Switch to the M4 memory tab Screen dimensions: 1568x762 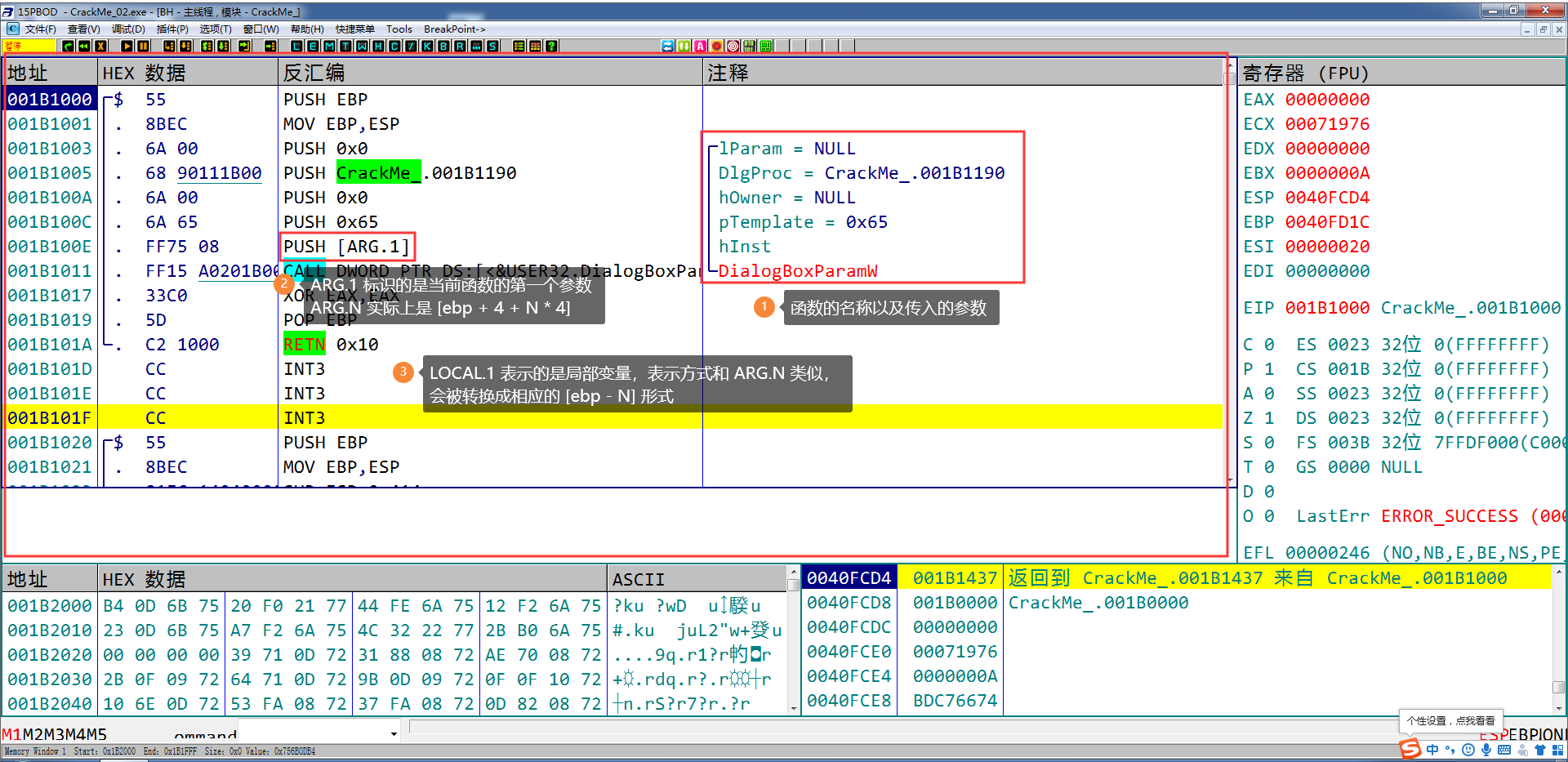coord(76,734)
